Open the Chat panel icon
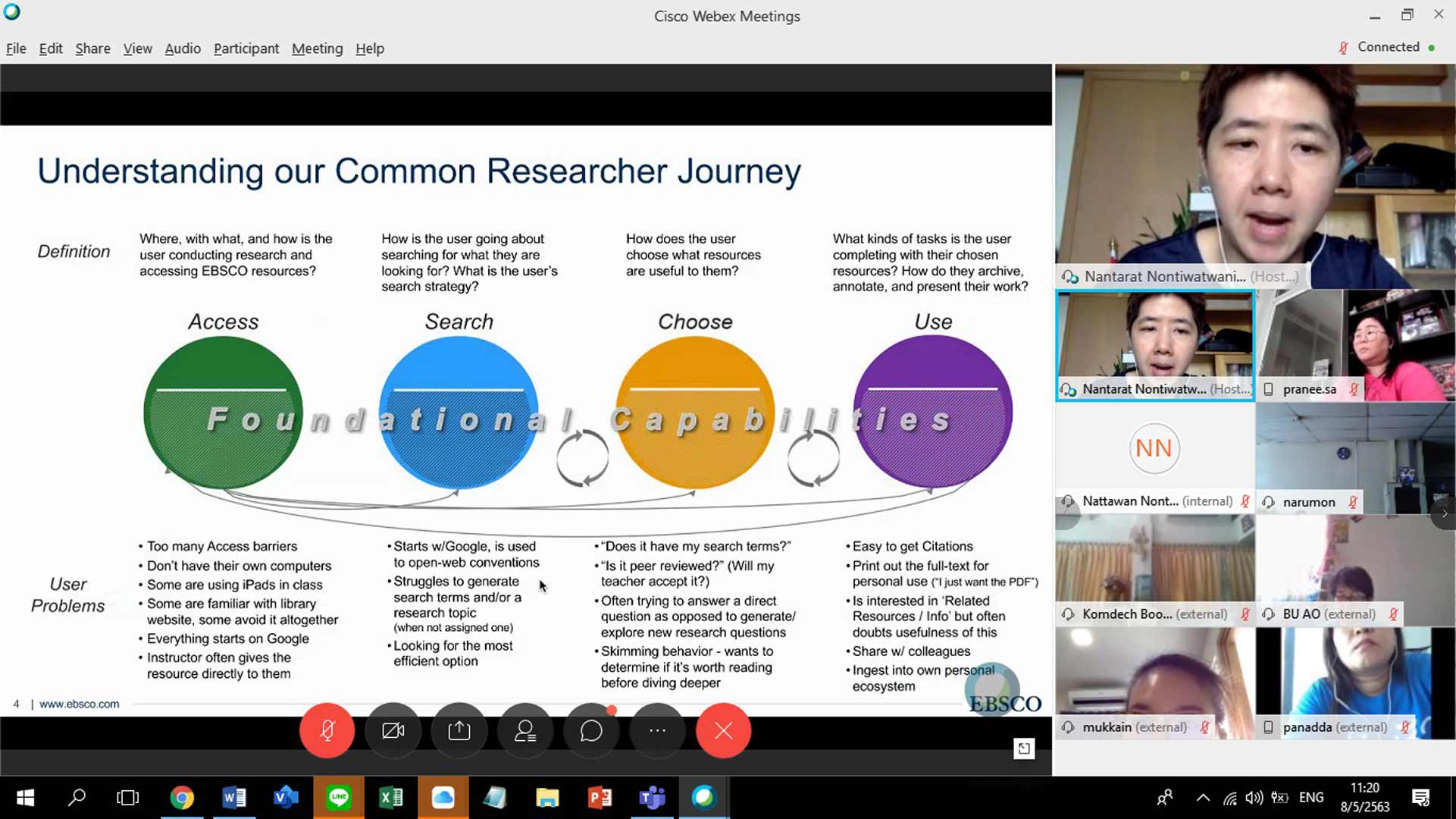The image size is (1456, 819). pos(591,730)
